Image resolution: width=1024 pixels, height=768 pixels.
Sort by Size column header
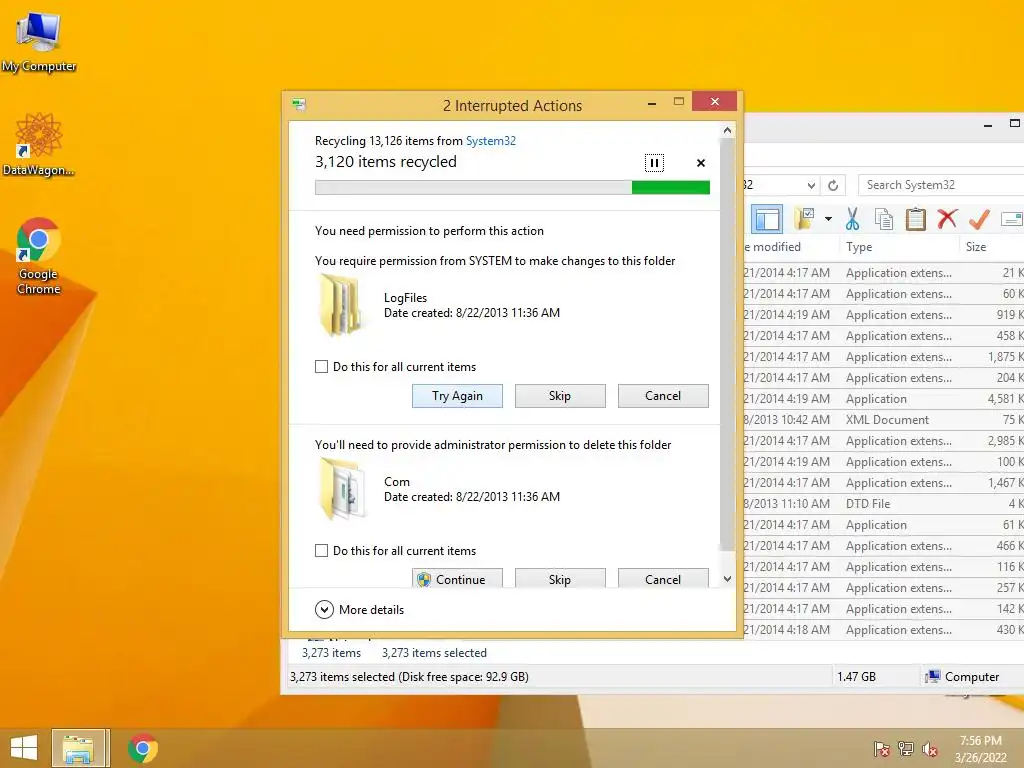[992, 247]
